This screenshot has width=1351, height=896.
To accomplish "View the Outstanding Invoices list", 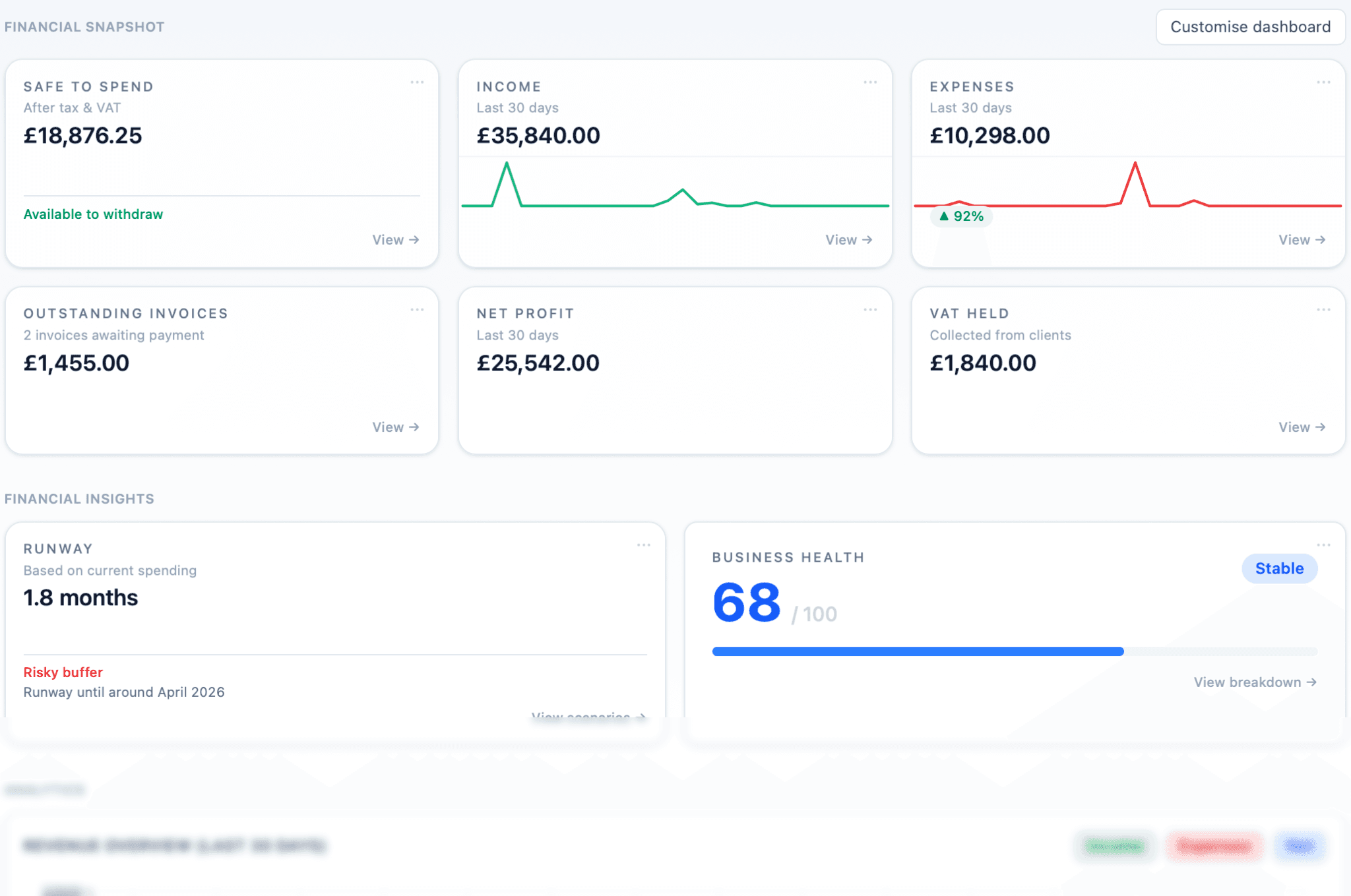I will point(394,427).
